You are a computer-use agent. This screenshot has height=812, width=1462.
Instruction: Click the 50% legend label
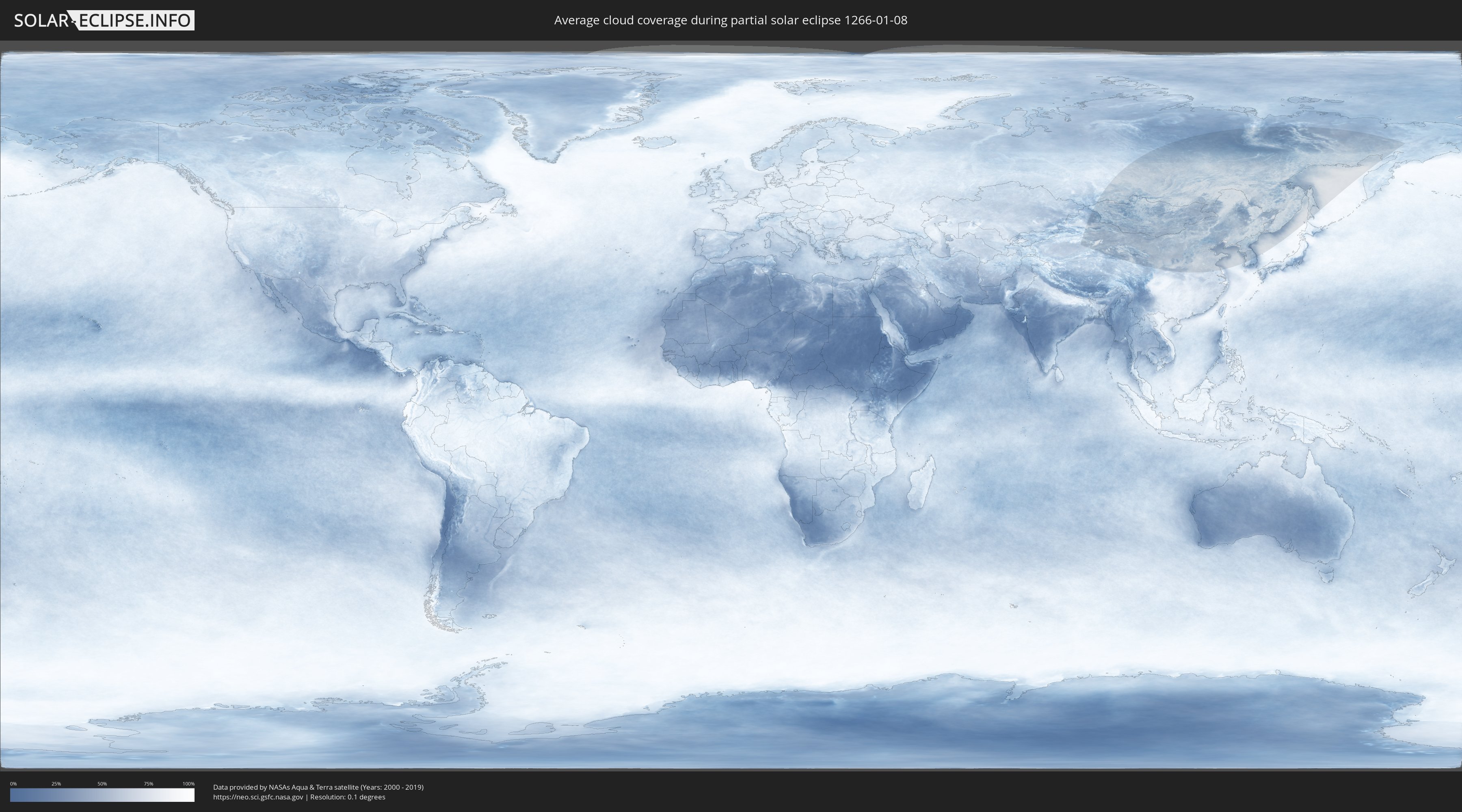point(102,784)
